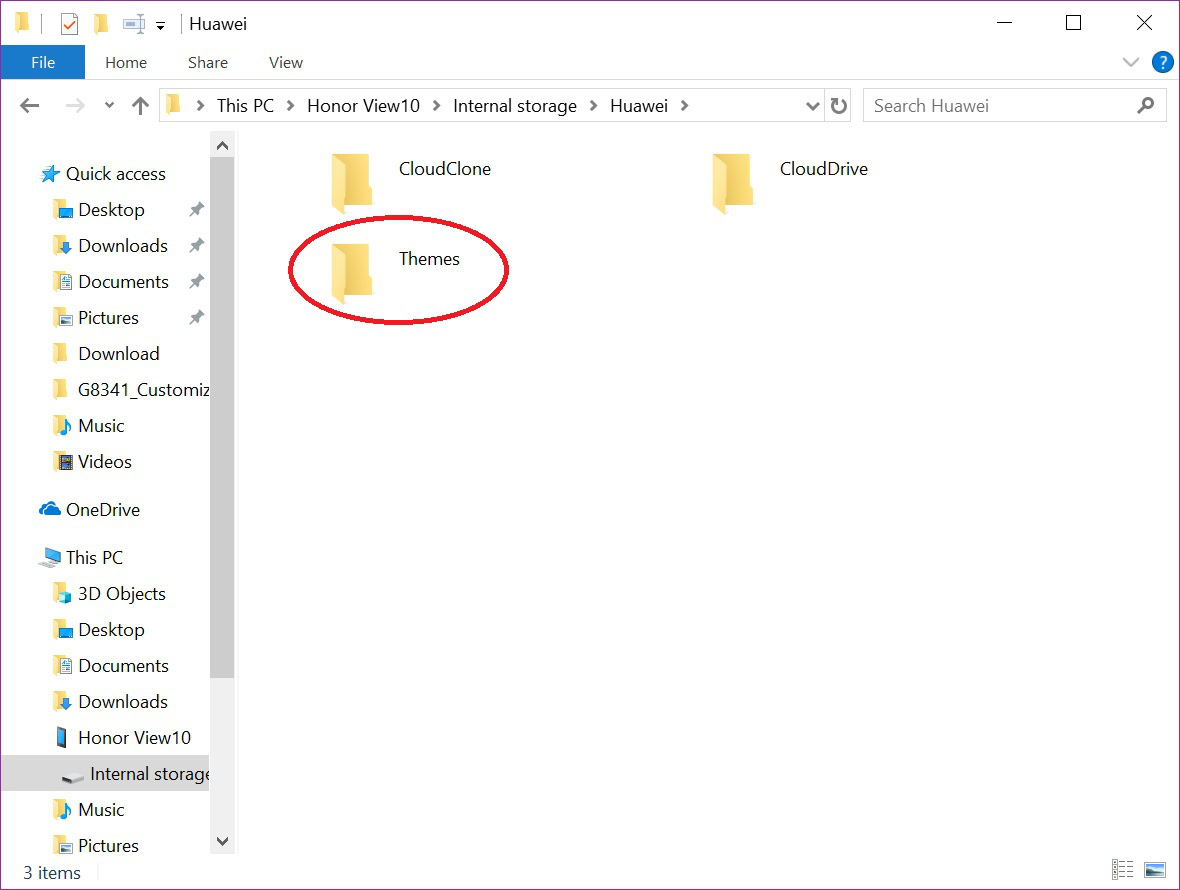Open Customize Quick Access Toolbar dropdown

[160, 26]
